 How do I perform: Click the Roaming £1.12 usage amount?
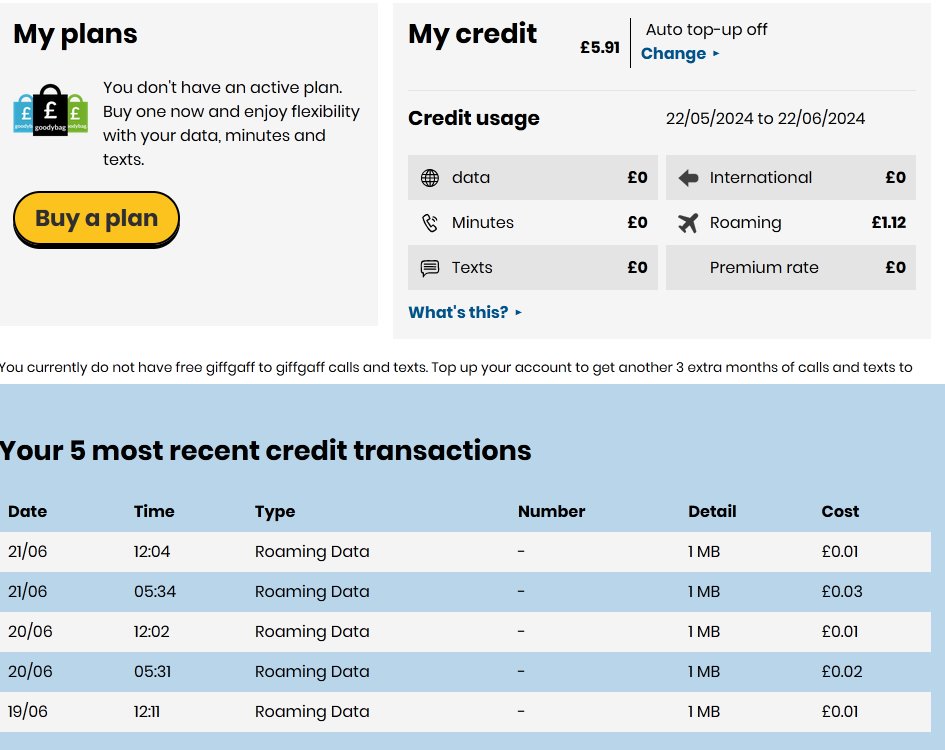click(888, 223)
